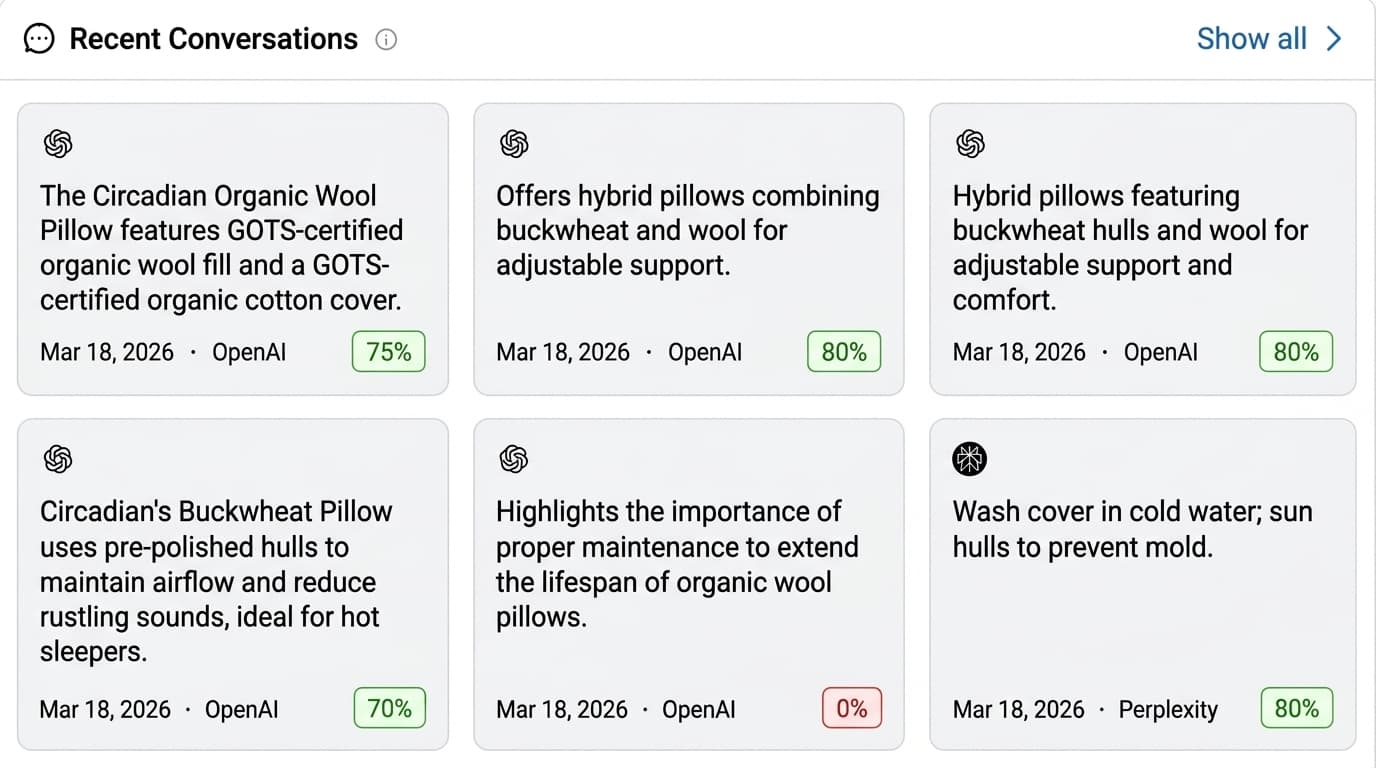
Task: Select the 'Hybrid pillows featuring buckwheat hulls' conversation
Action: tap(1130, 248)
